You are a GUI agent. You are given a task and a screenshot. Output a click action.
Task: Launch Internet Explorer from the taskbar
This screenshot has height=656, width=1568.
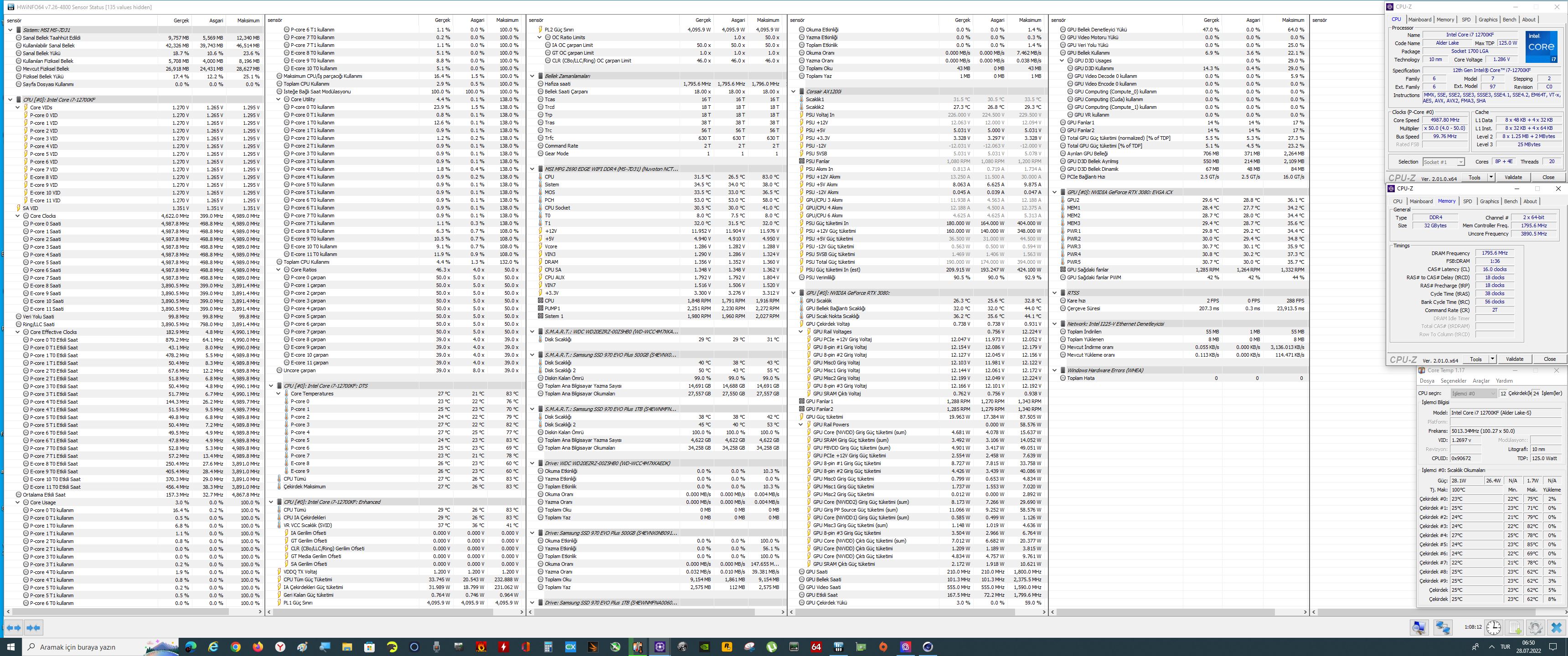213,647
